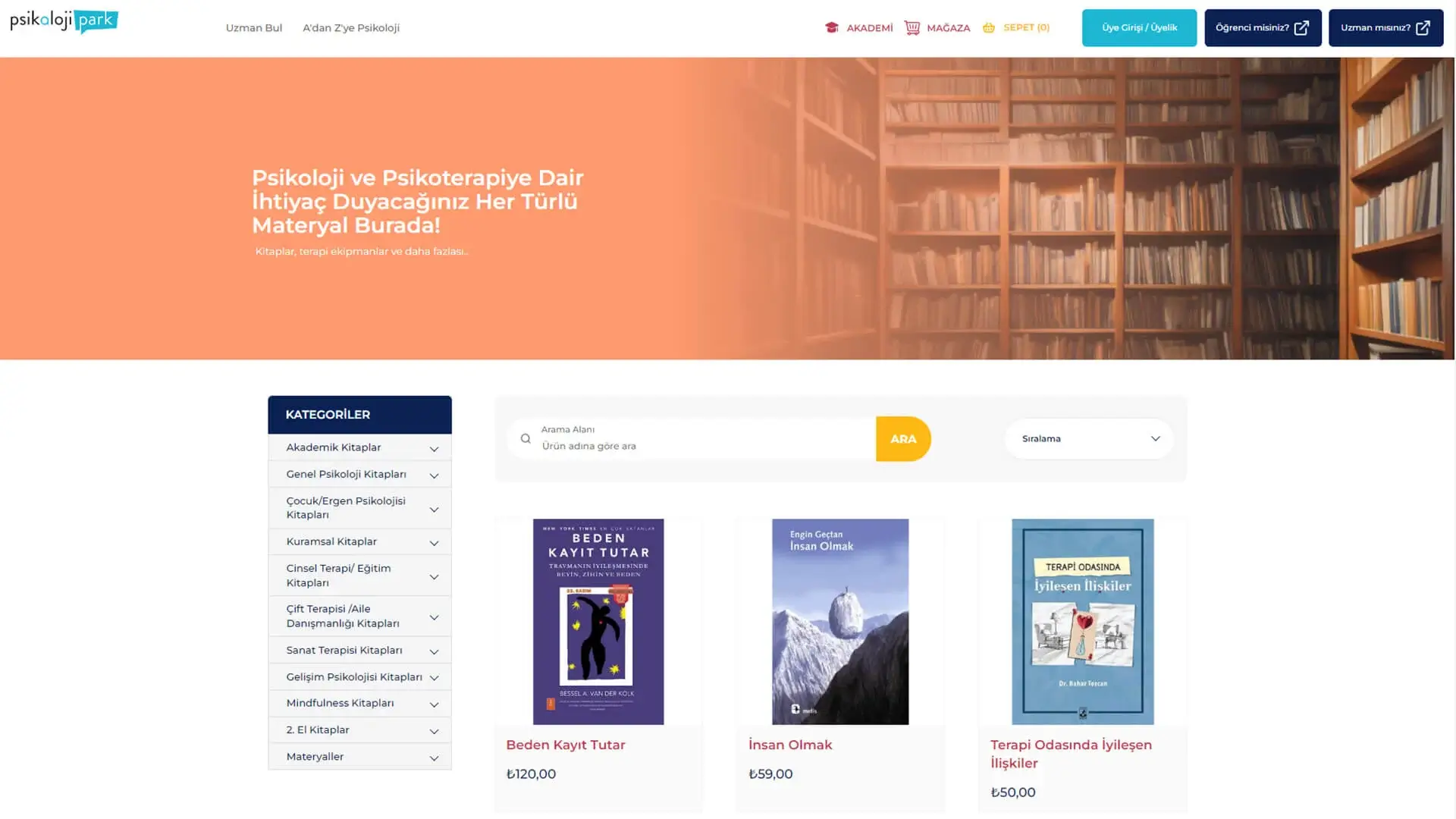Image resolution: width=1456 pixels, height=819 pixels.
Task: Click the yellow ARA search button
Action: [x=903, y=438]
